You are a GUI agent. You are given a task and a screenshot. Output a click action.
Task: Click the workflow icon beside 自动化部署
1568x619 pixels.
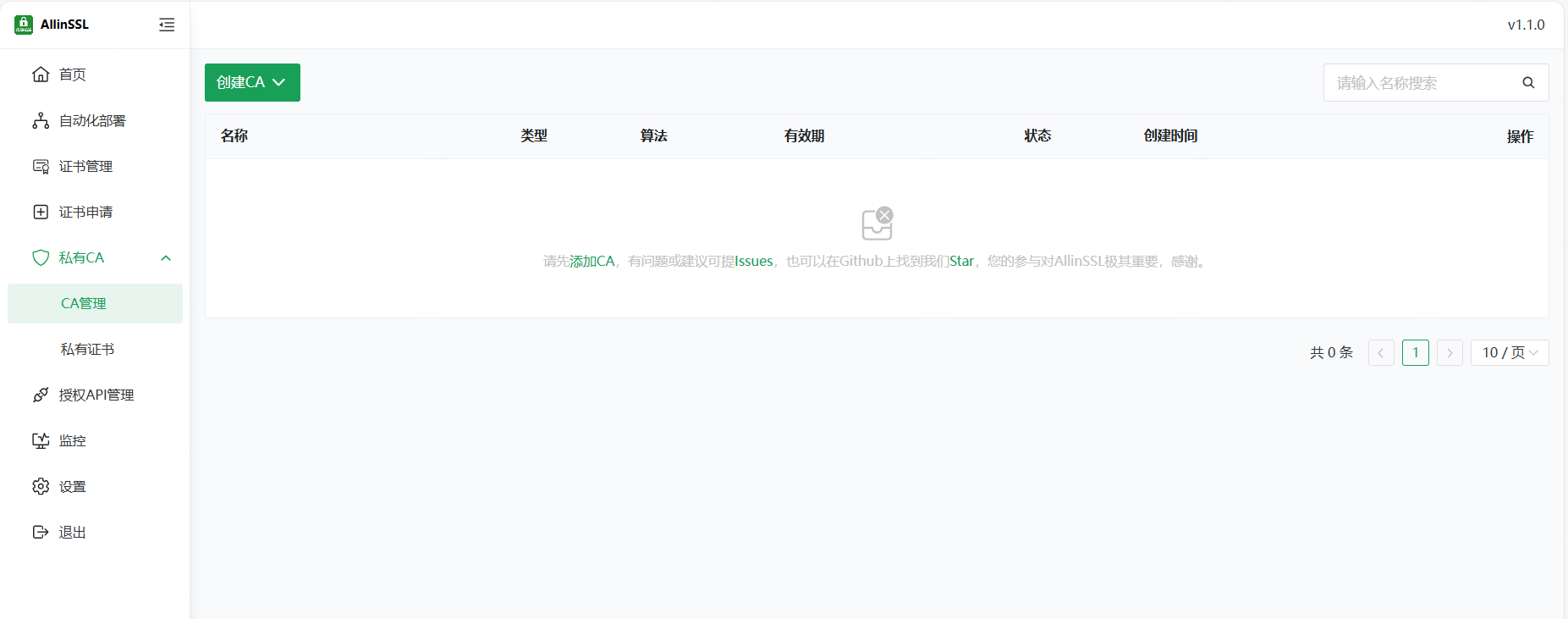click(x=41, y=120)
